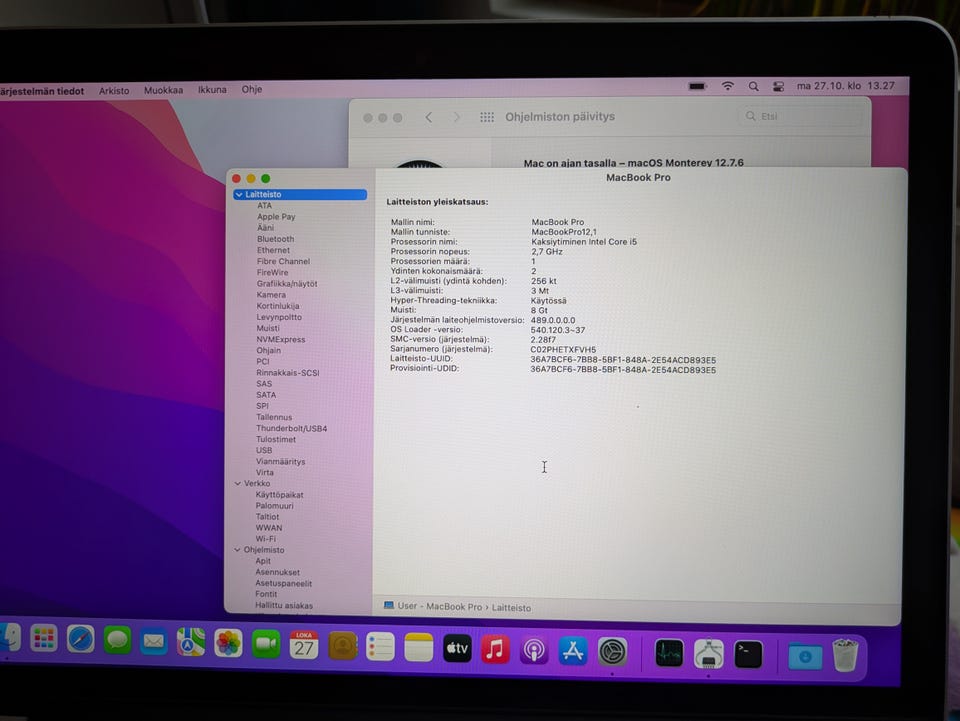Viewport: 960px width, 721px height.
Task: Select Tallennus in sidebar
Action: pos(274,417)
